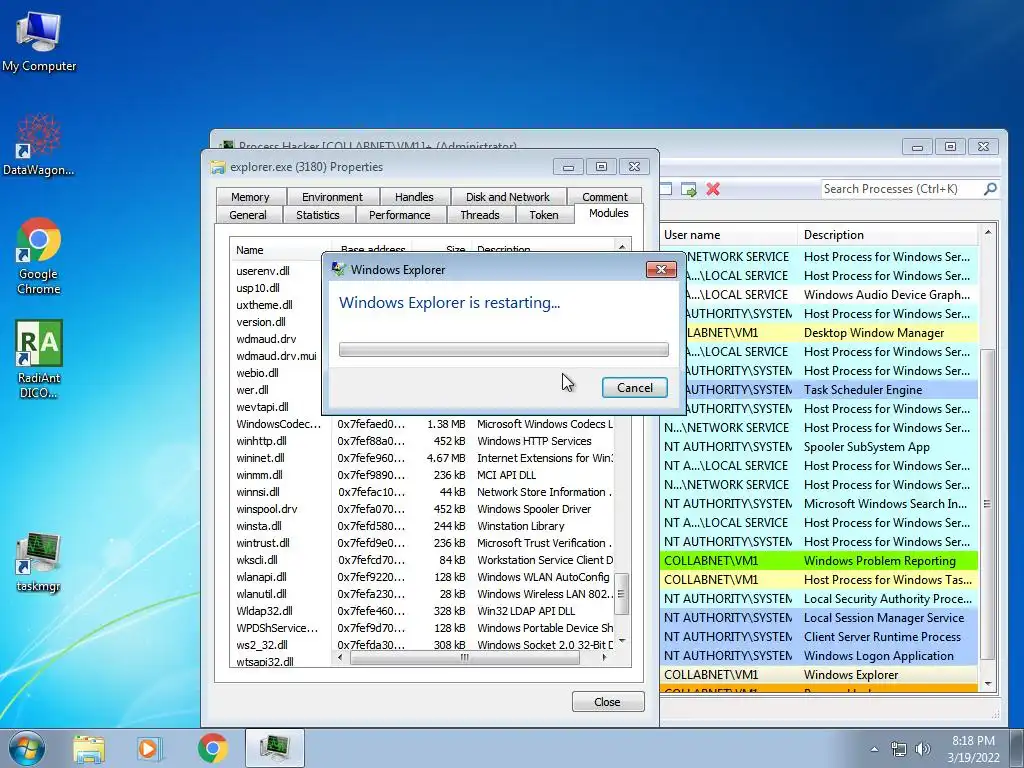Click in the Search Processes field
The width and height of the screenshot is (1024, 768).
click(901, 189)
